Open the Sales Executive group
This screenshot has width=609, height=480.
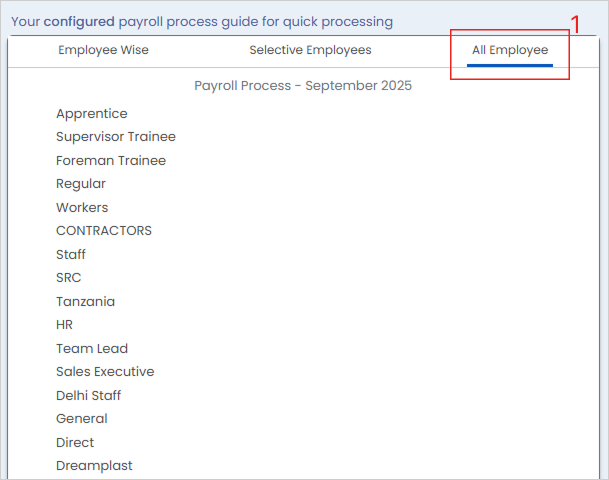tap(105, 372)
